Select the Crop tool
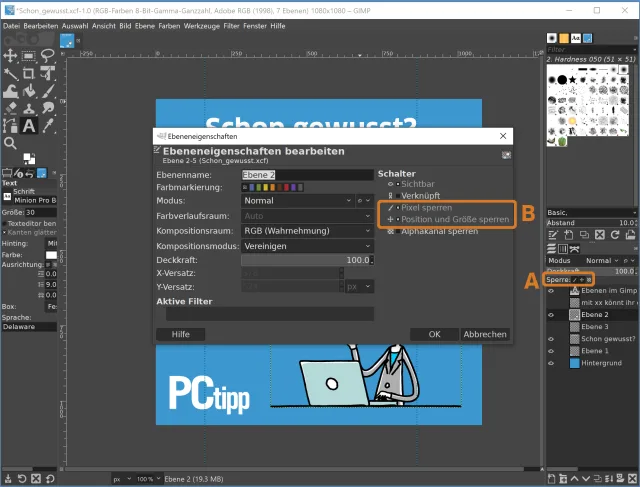 pyautogui.click(x=29, y=73)
